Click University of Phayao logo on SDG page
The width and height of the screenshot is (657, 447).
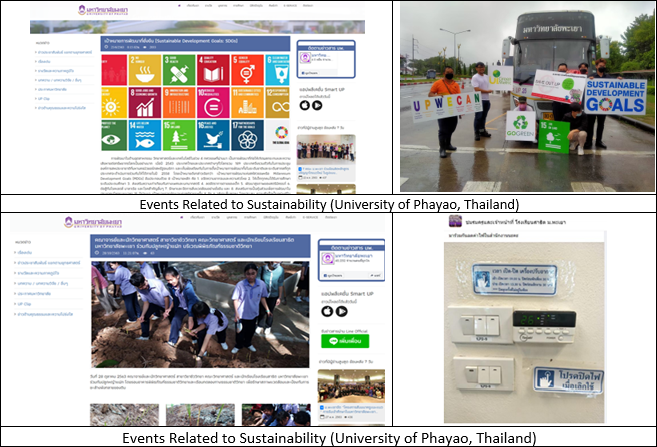tap(103, 10)
